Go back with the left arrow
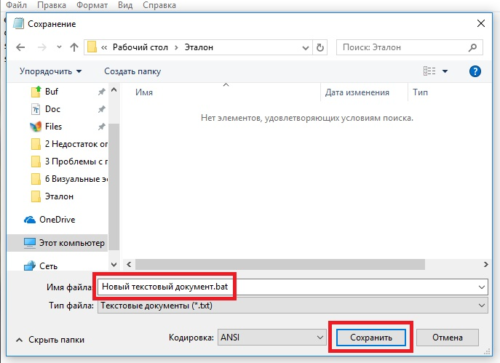 (21, 47)
